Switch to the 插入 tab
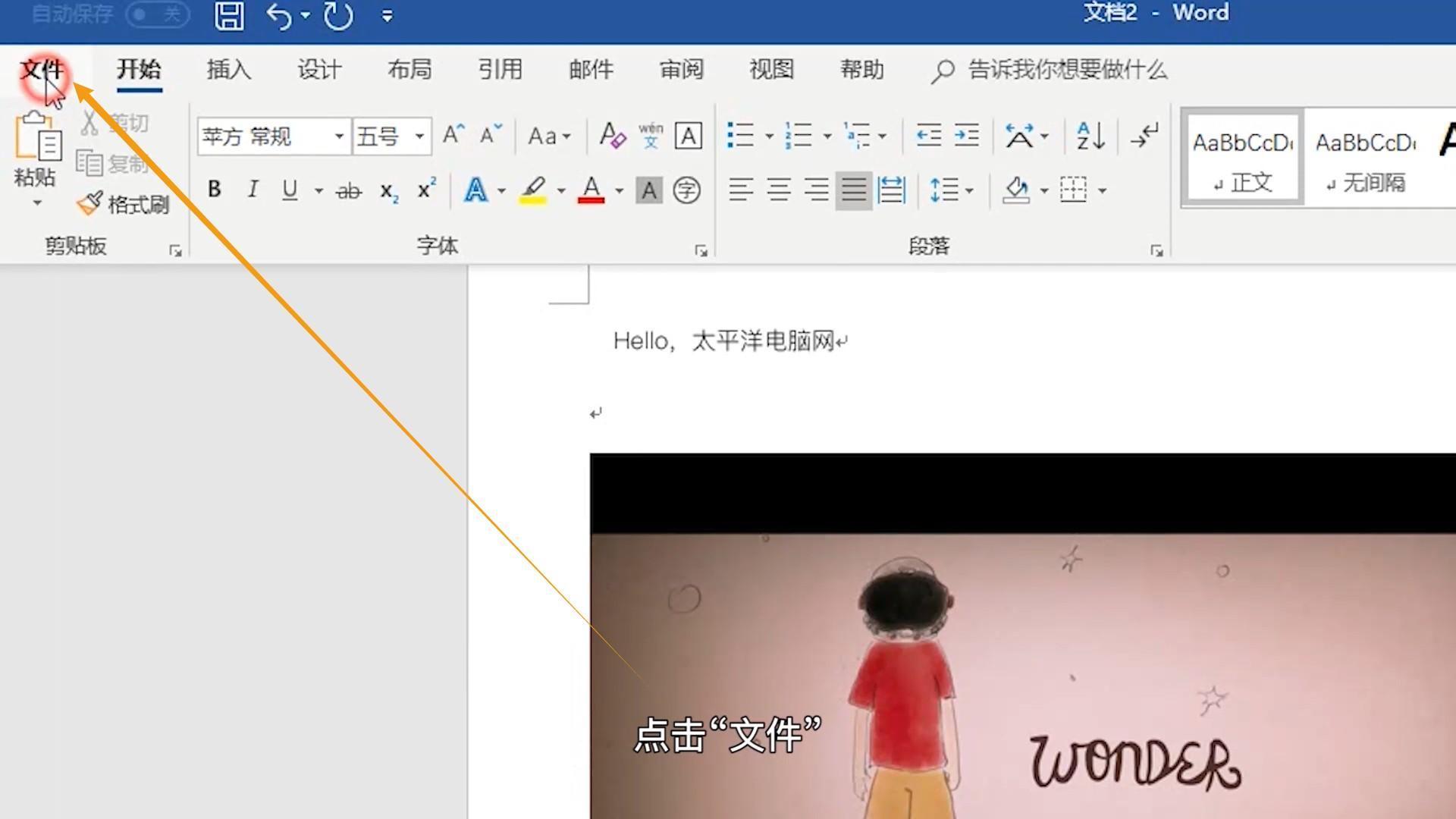The height and width of the screenshot is (819, 1456). (228, 70)
